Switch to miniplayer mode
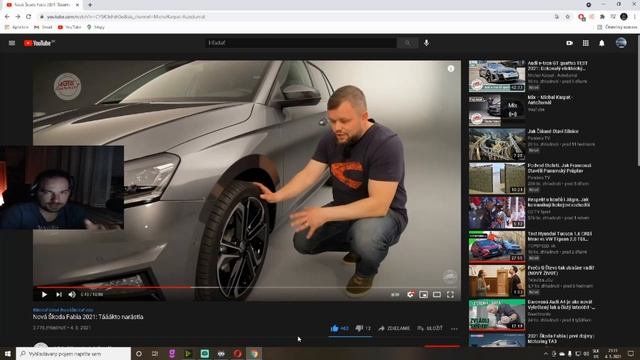The height and width of the screenshot is (360, 640). (x=424, y=294)
